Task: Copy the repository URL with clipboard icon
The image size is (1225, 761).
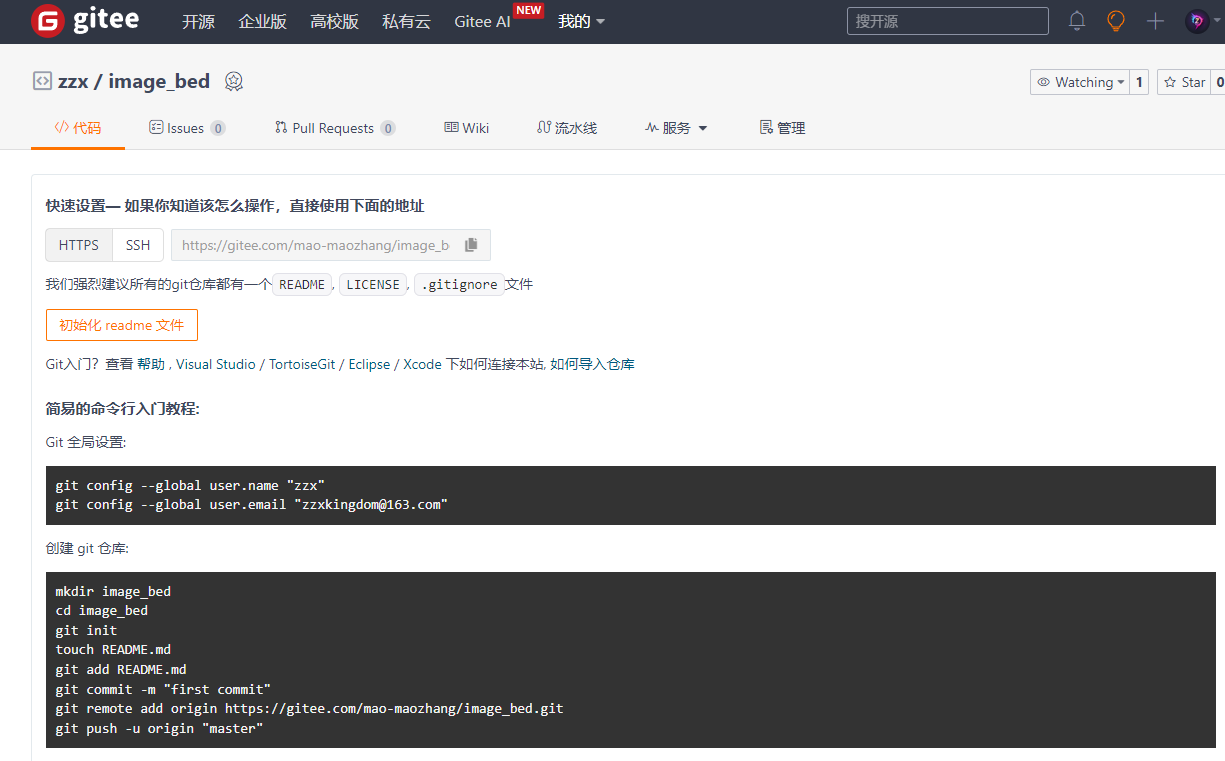Action: [470, 243]
